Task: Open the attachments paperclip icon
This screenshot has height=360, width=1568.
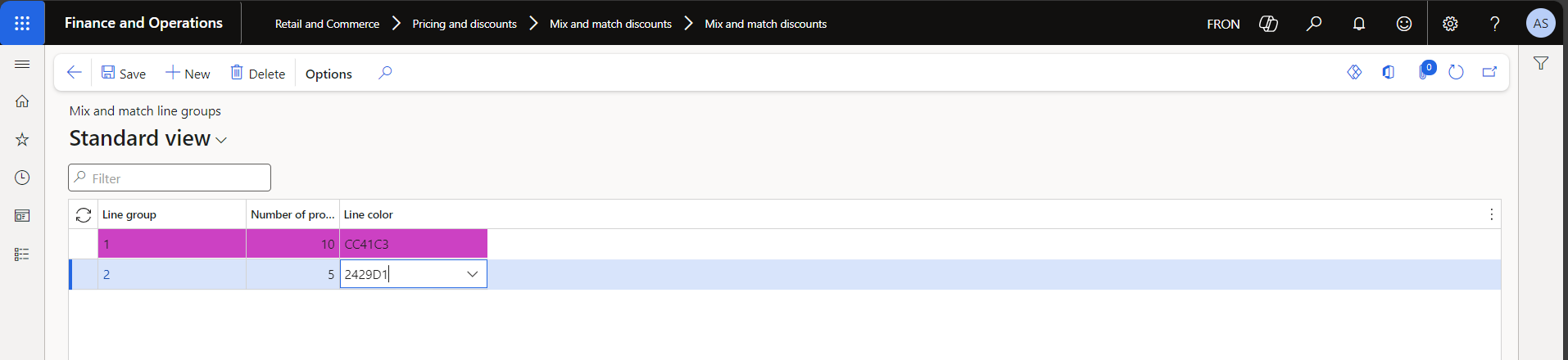Action: [x=1425, y=73]
